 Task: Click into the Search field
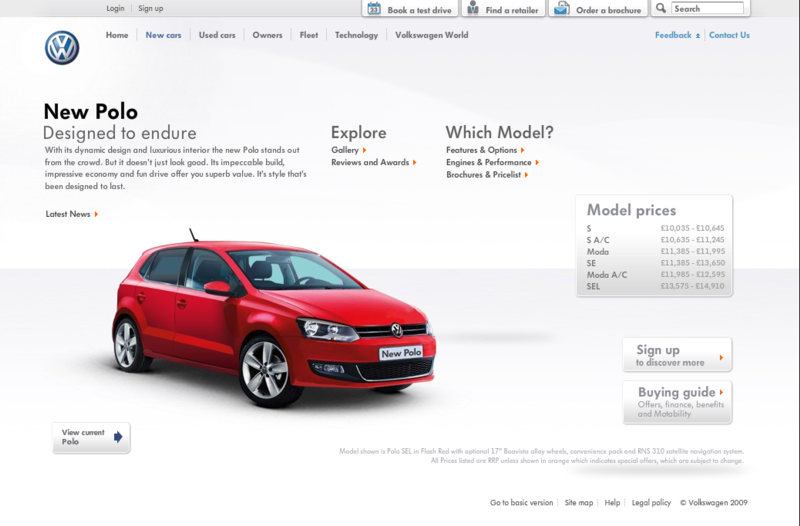tap(707, 8)
